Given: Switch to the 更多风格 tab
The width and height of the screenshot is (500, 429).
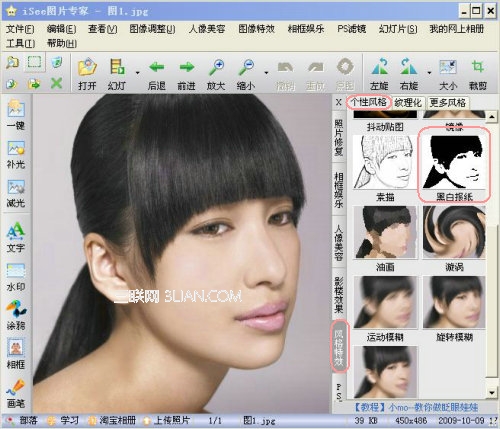Looking at the screenshot, I should pyautogui.click(x=448, y=102).
